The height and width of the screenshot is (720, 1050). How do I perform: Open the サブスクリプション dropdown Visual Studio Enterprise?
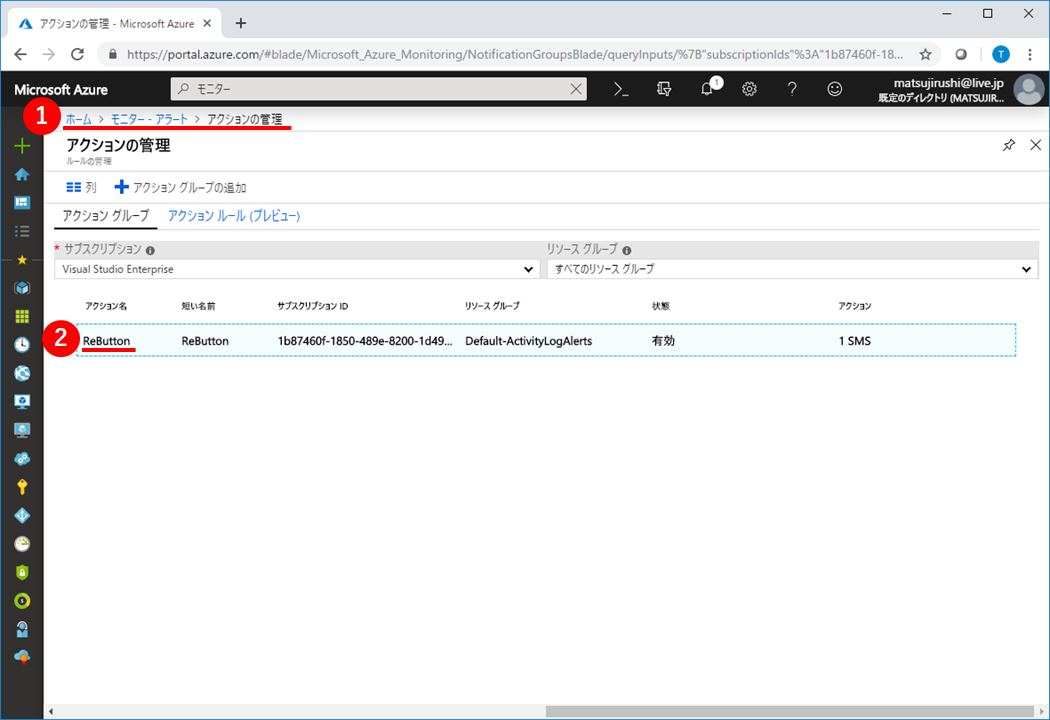(297, 269)
